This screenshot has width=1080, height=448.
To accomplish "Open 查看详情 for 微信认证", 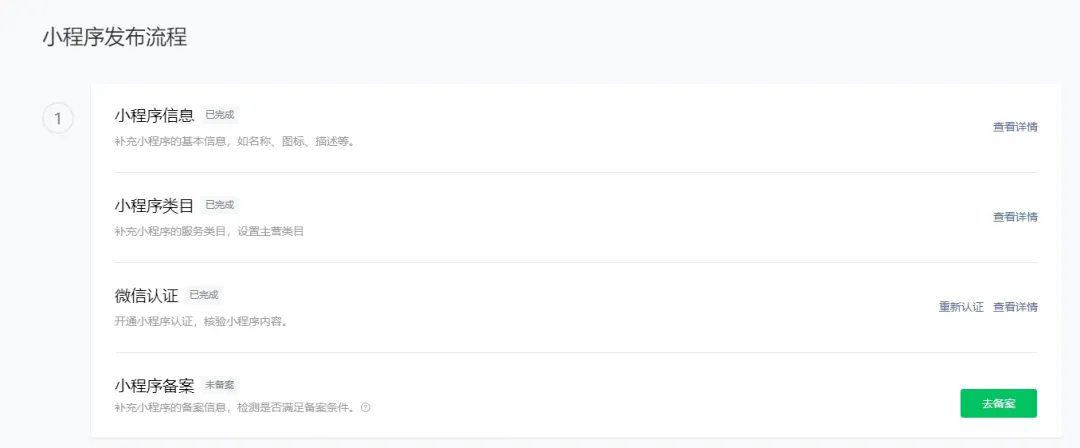I will coord(1014,307).
